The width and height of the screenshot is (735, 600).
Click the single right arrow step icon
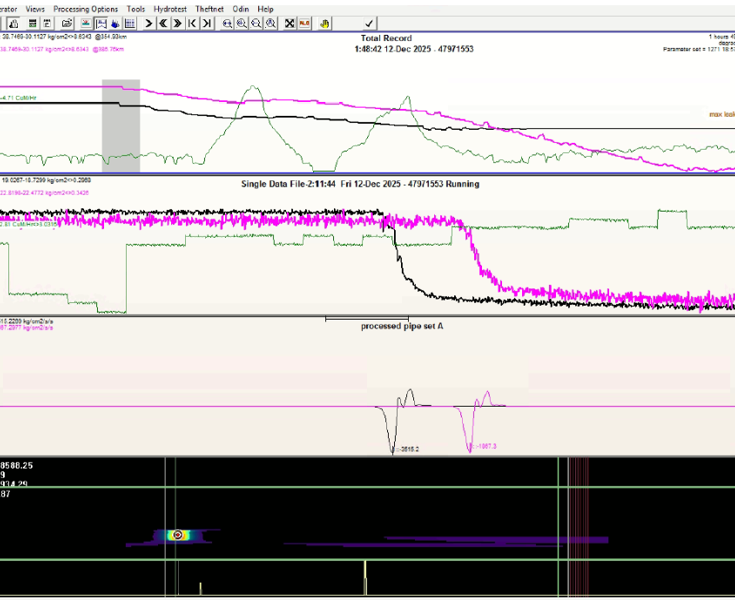[147, 23]
